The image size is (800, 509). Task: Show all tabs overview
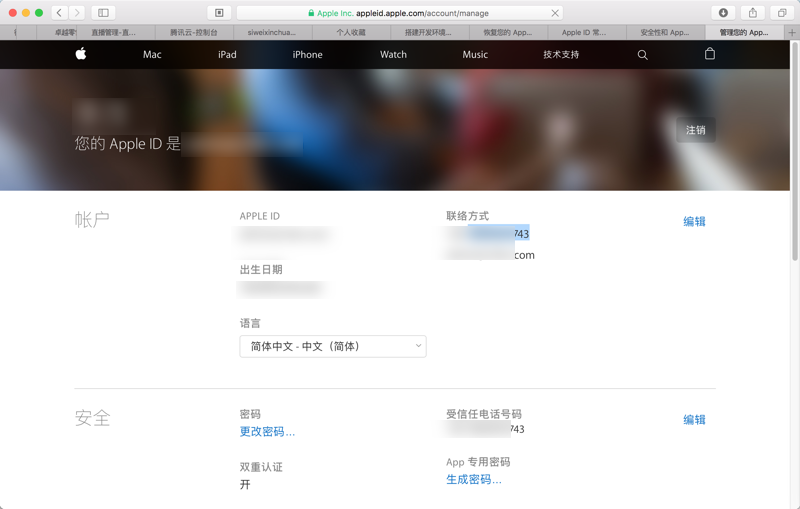782,13
